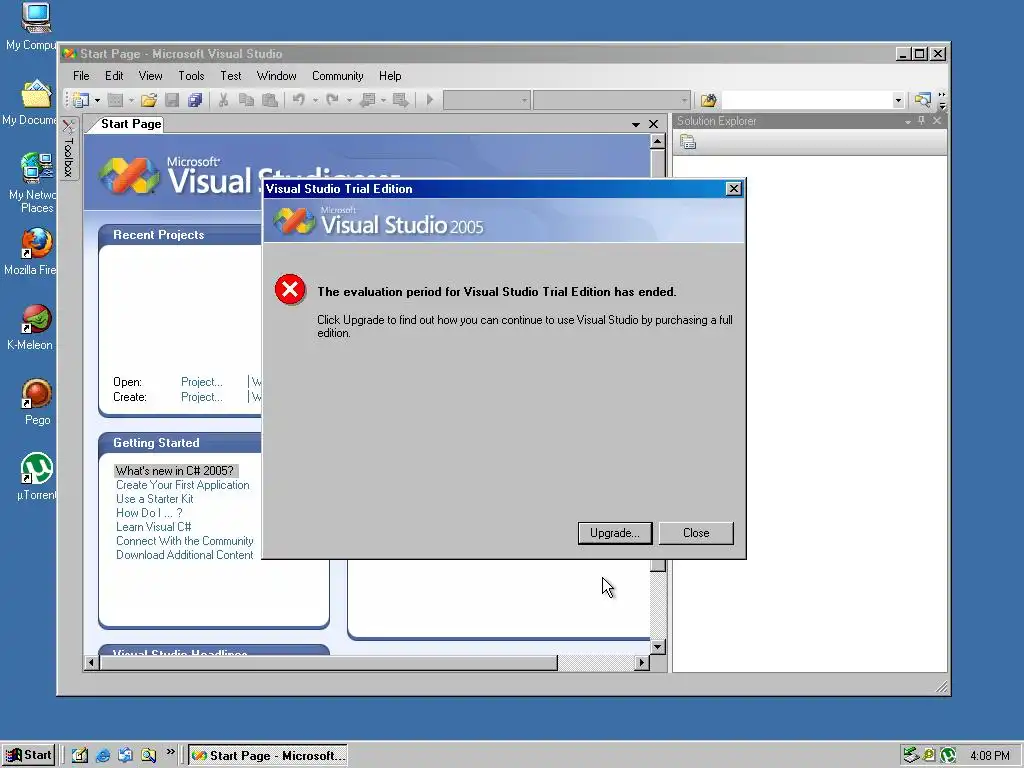Expand the Undo history dropdown arrow
The image size is (1024, 768).
click(x=315, y=100)
